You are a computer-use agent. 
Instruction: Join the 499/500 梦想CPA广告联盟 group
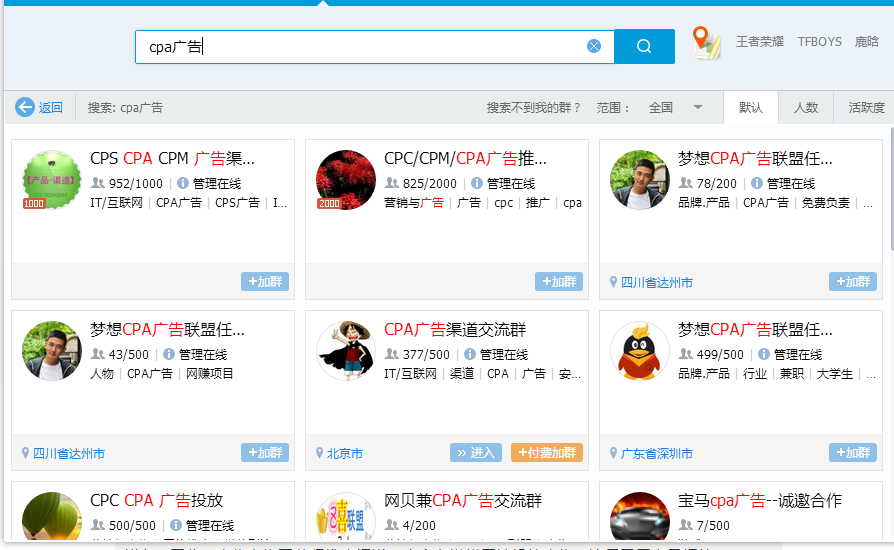[853, 453]
